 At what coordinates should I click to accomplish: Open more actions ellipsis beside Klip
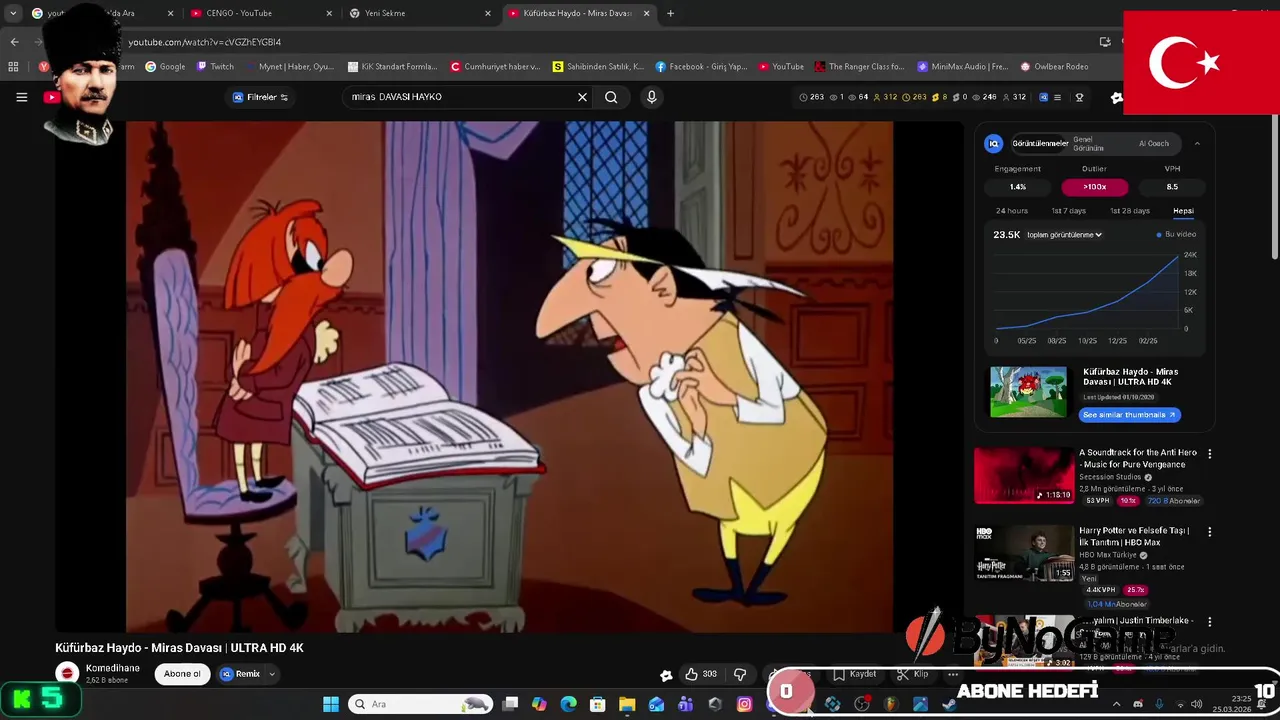953,674
